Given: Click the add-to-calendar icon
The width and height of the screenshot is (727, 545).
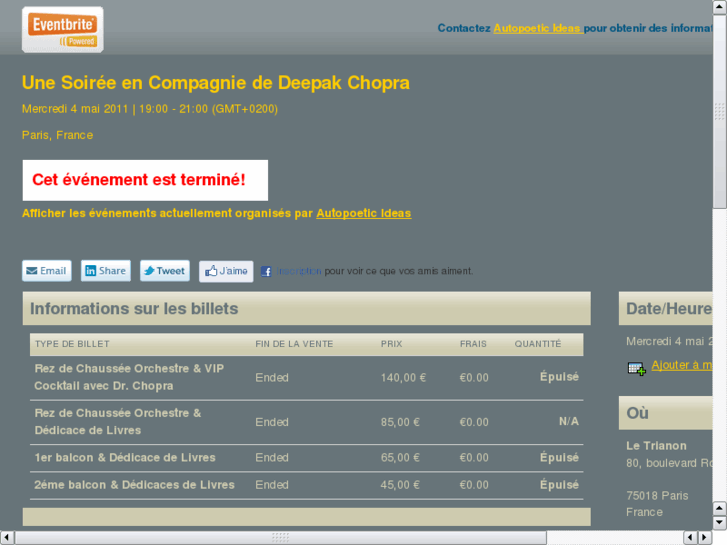Looking at the screenshot, I should coord(637,369).
